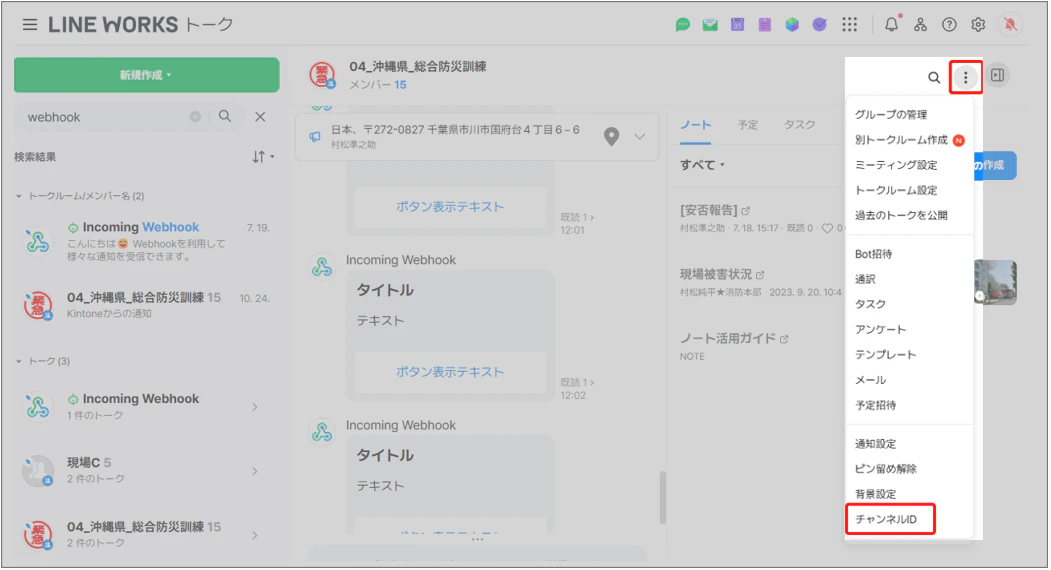Open 04_沖縄県_総合防災訓練 result dated 10. 24.
Image resolution: width=1051 pixels, height=570 pixels.
coord(147,305)
